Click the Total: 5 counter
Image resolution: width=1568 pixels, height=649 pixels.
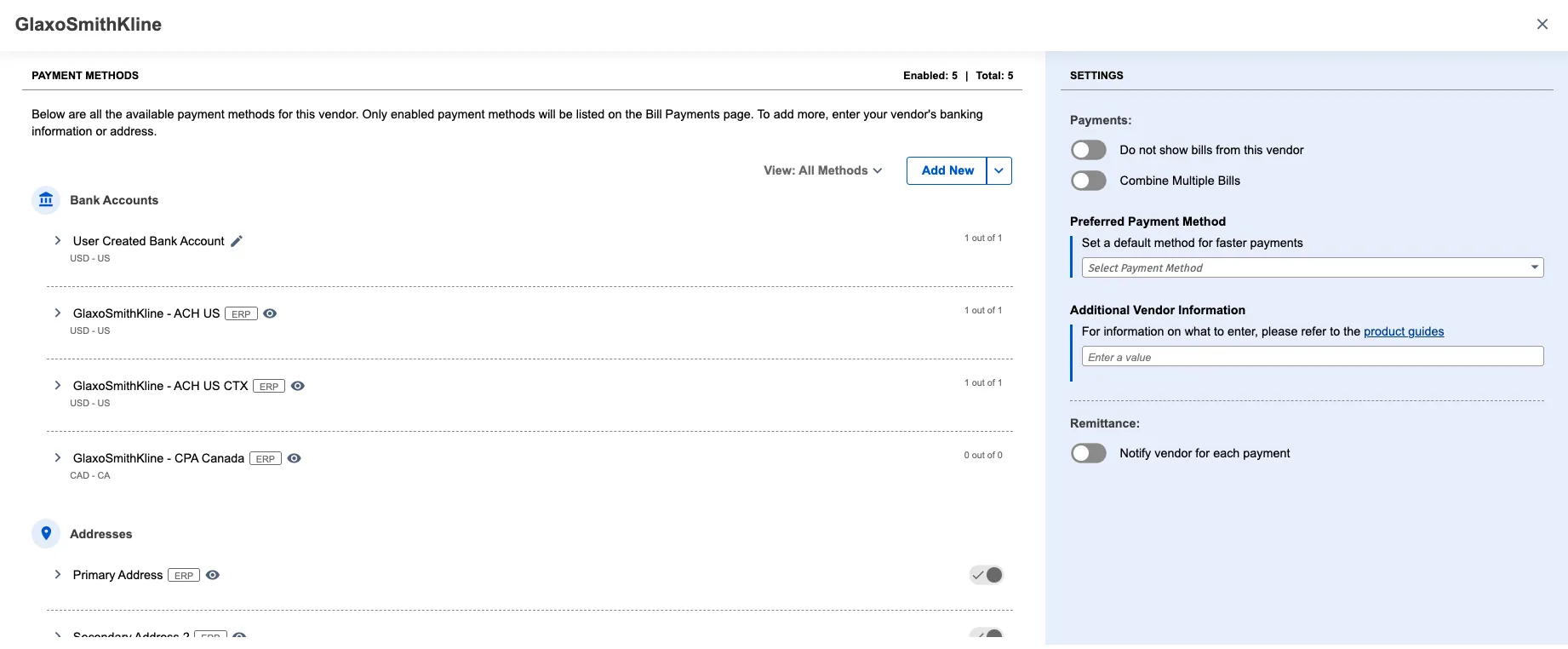[x=994, y=75]
